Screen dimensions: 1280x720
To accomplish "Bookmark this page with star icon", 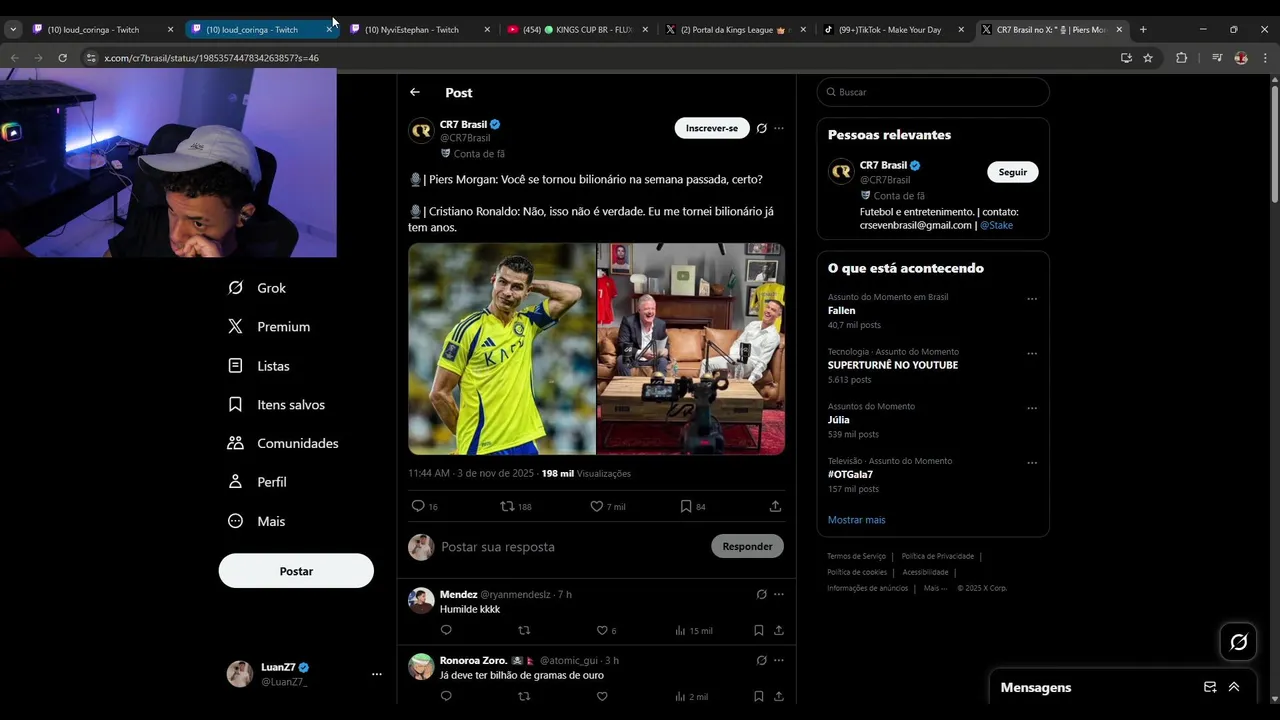I will (x=1148, y=58).
